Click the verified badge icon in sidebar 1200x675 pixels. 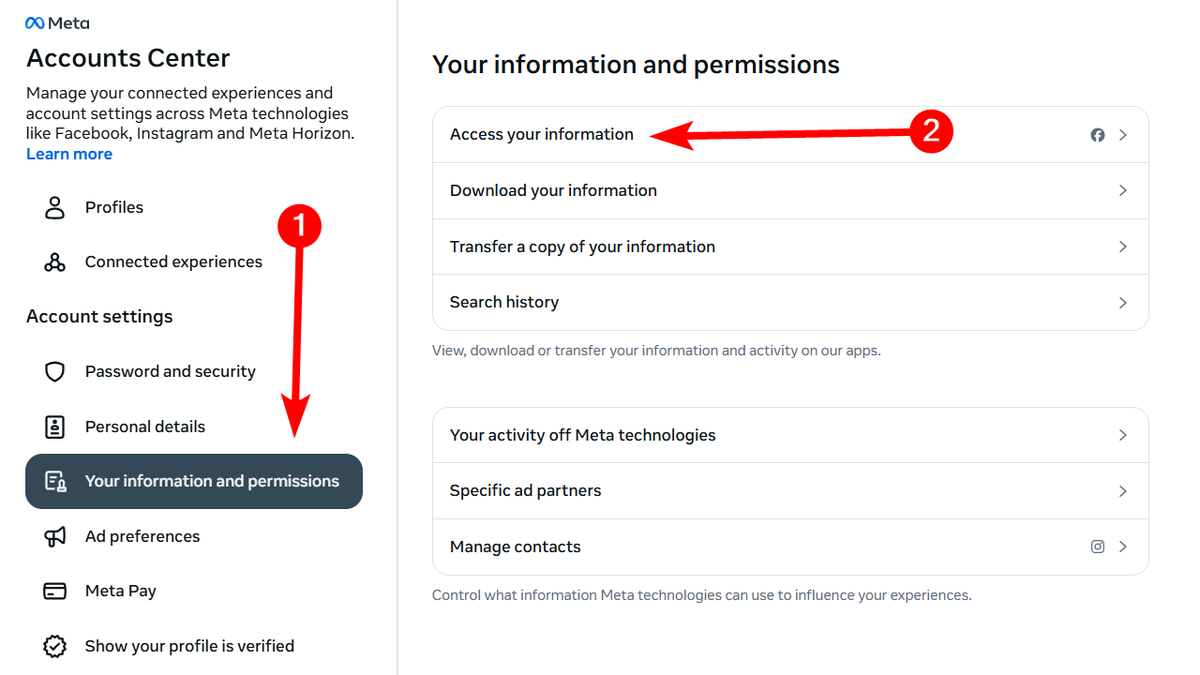55,646
